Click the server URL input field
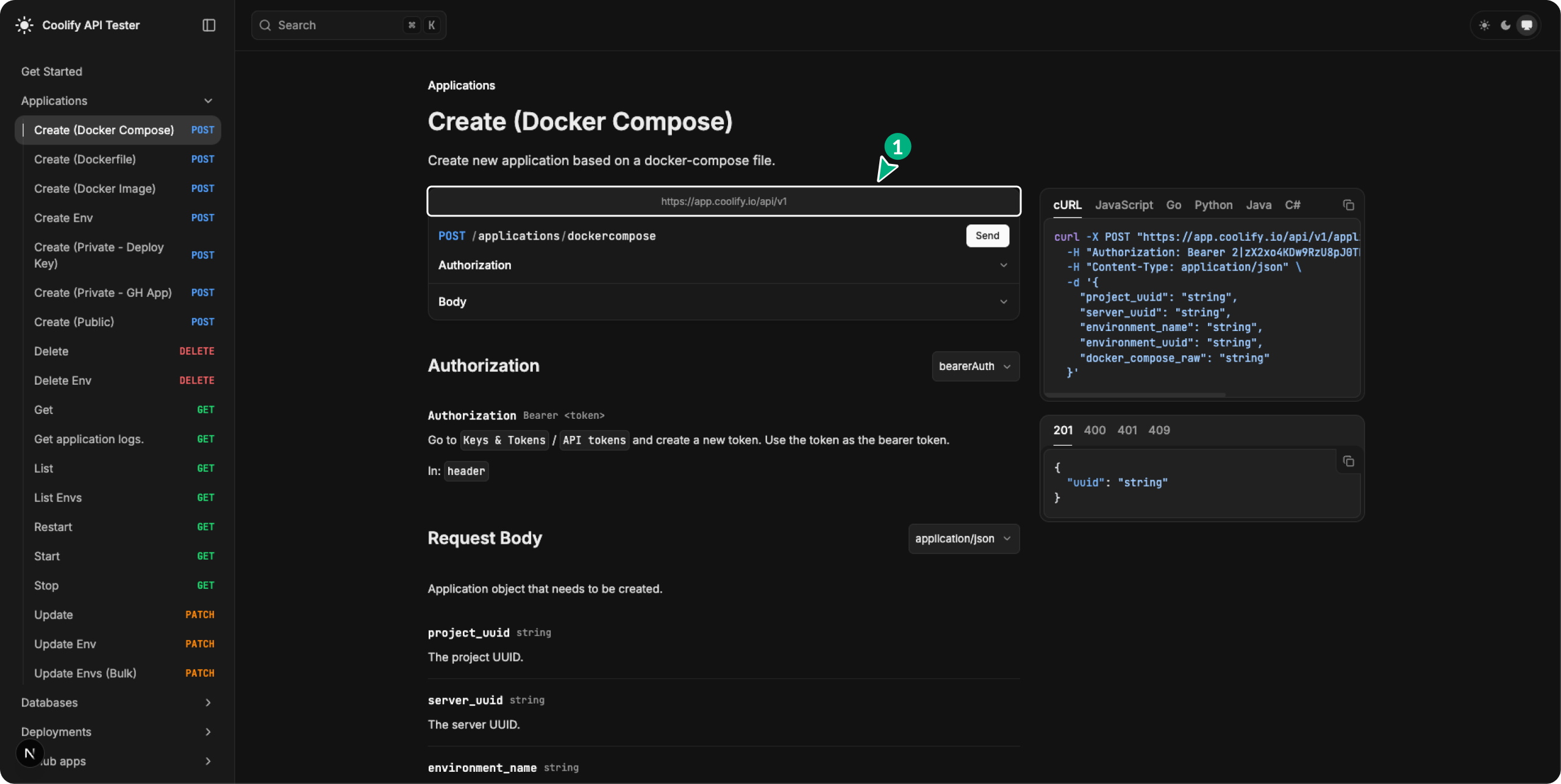 [x=723, y=201]
